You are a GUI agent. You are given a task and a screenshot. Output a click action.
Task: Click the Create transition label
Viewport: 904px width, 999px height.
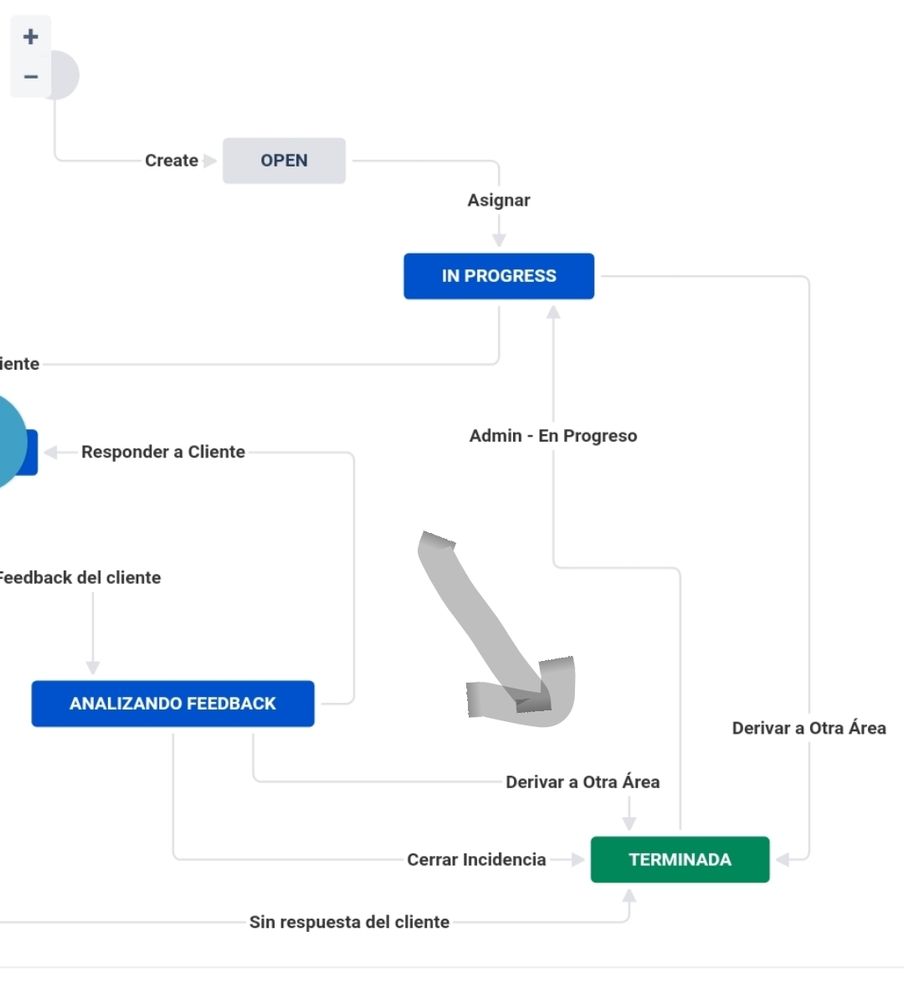[x=169, y=160]
